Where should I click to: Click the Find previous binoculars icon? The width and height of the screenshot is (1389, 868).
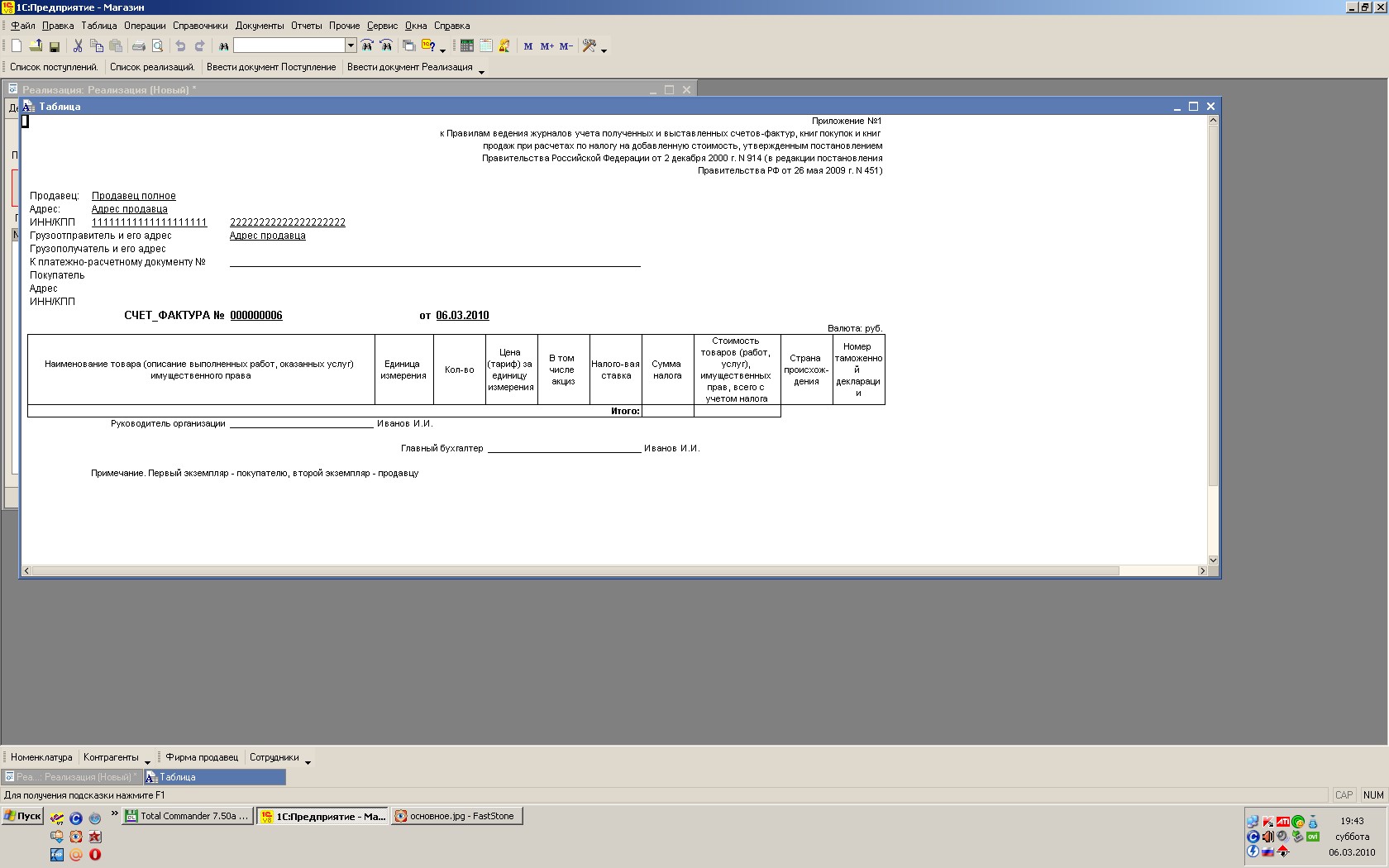[367, 46]
